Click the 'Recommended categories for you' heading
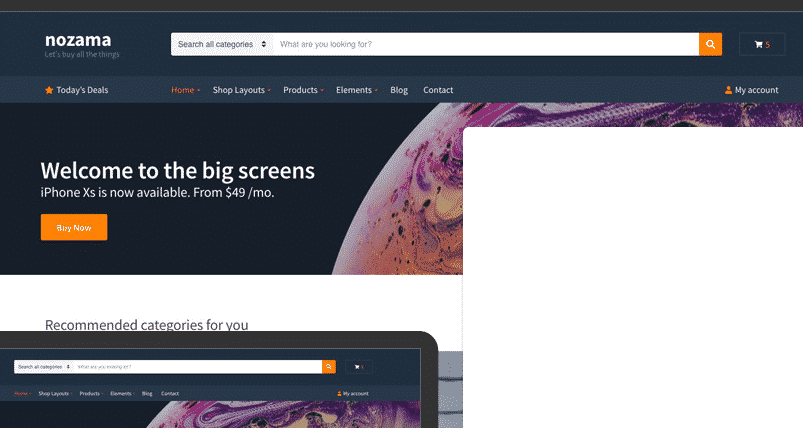This screenshot has width=803, height=428. point(146,325)
